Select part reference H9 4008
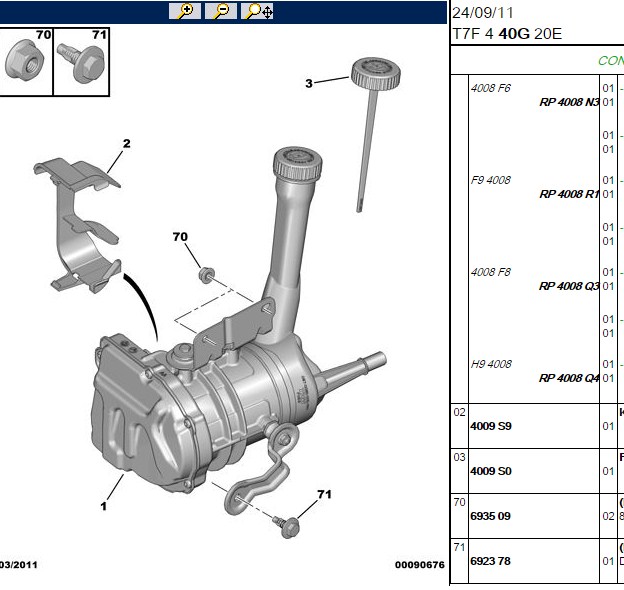This screenshot has height=590, width=624. 491,364
